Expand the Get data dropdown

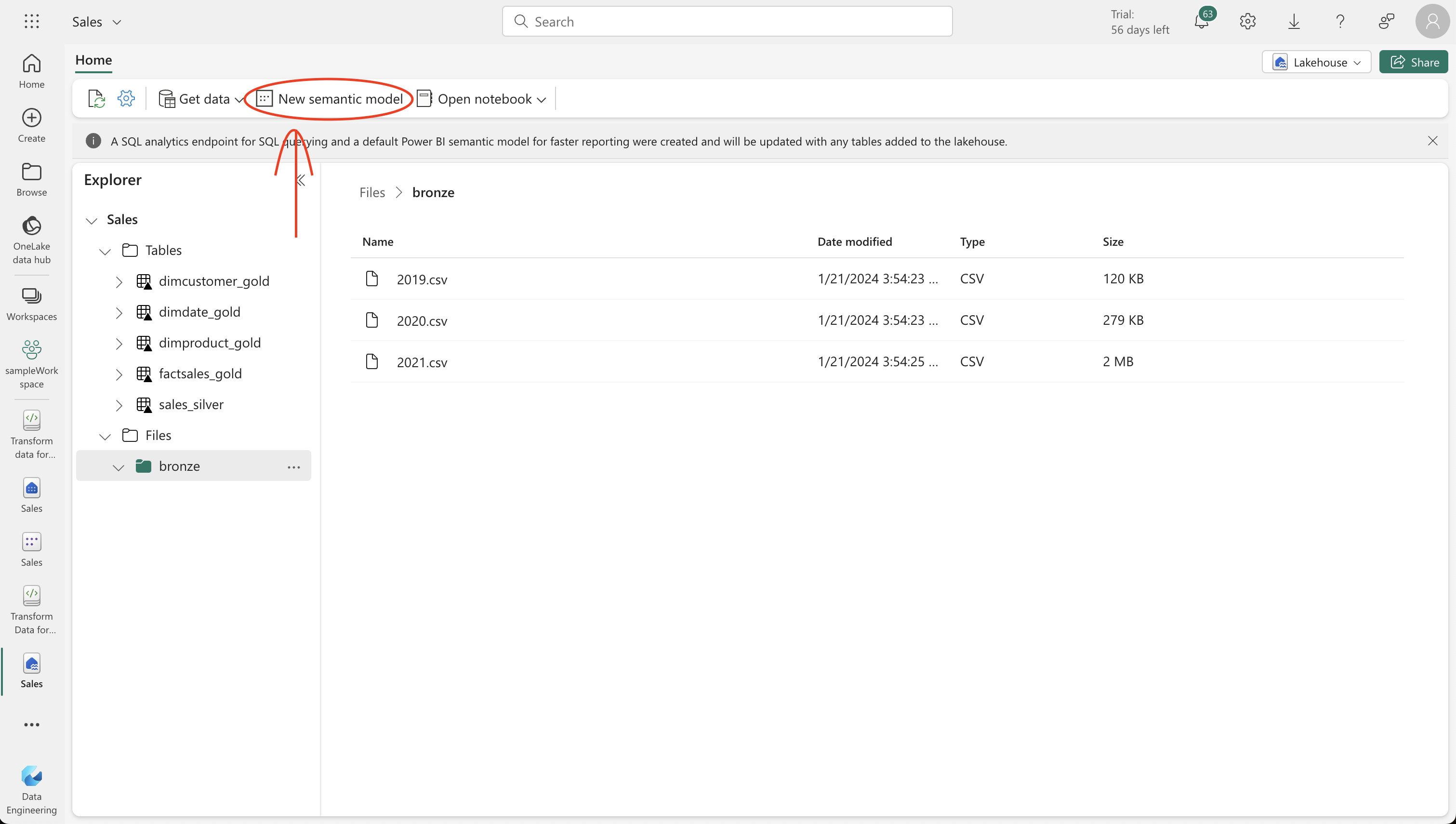coord(238,100)
